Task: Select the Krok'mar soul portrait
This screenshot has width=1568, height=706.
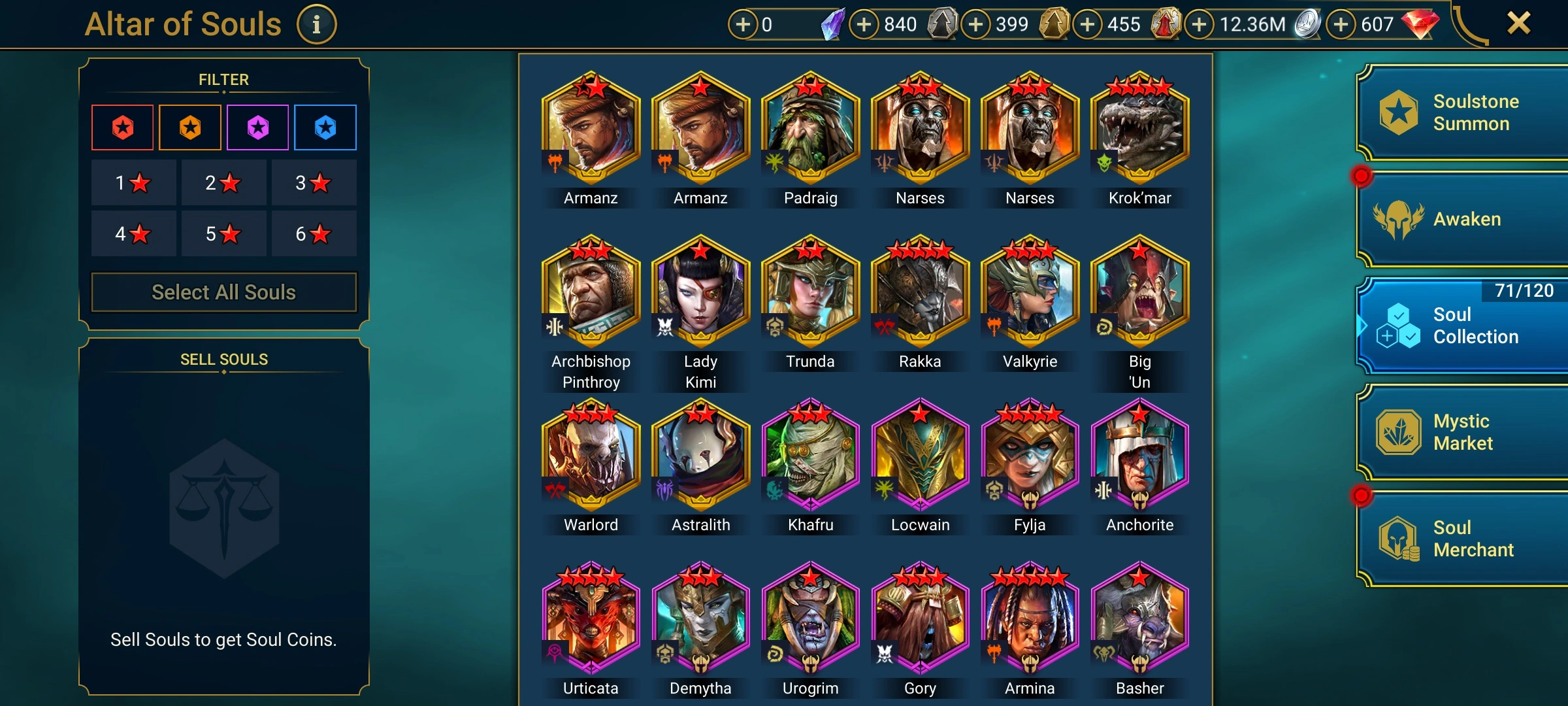Action: click(1140, 128)
